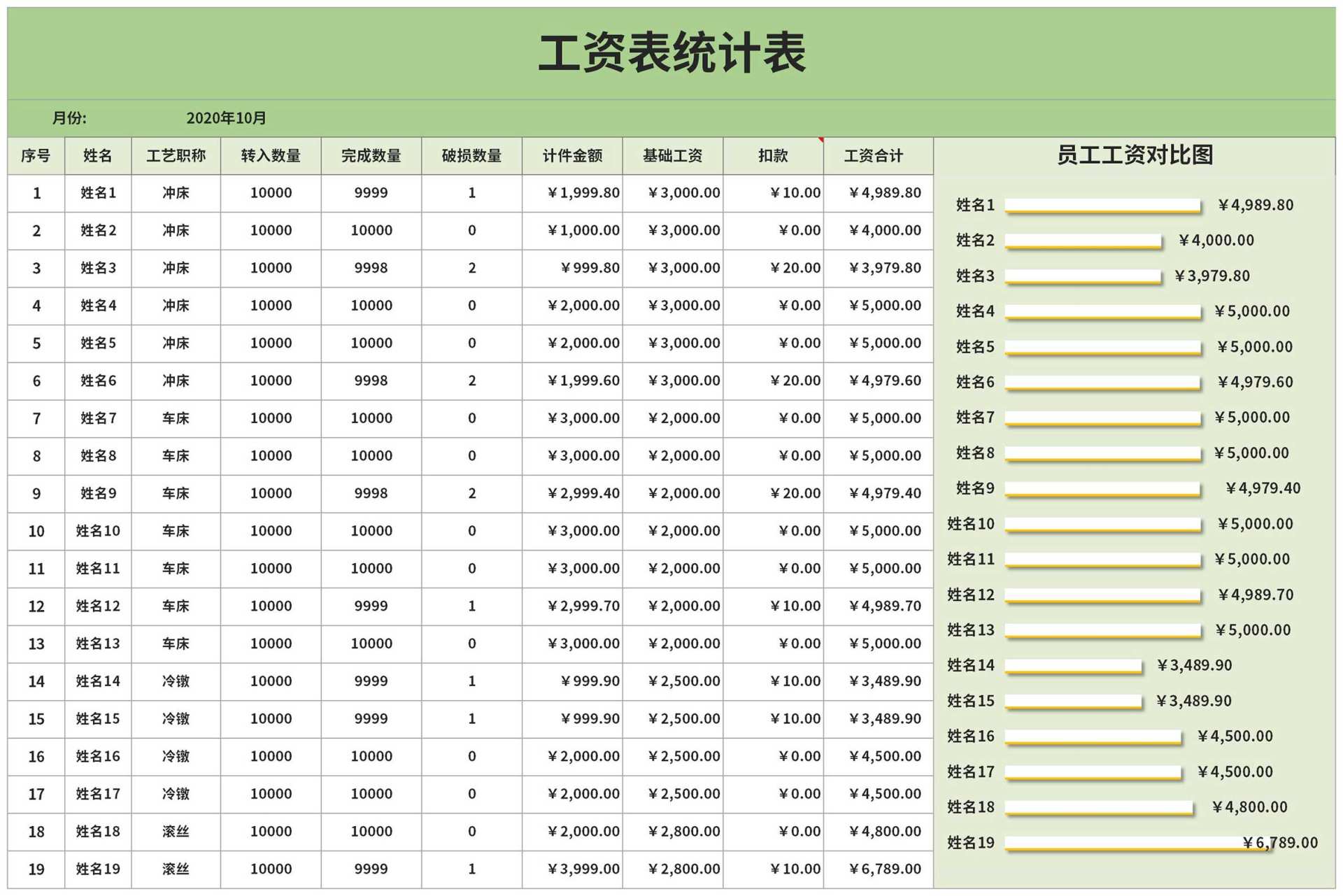Click the 扣款 column header
Screen dimensions: 1343x896
click(773, 156)
